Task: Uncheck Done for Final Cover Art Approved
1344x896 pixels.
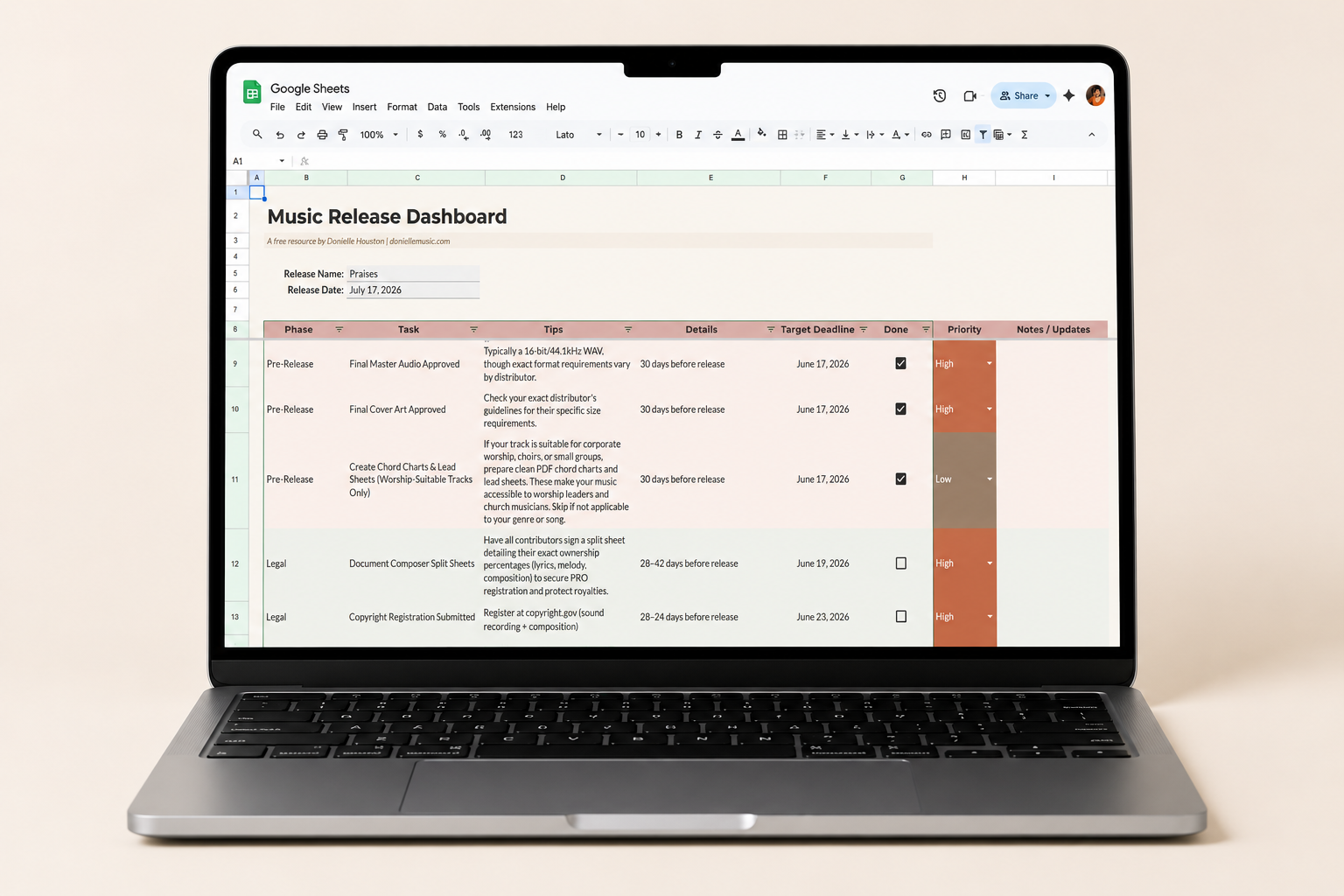Action: tap(900, 409)
